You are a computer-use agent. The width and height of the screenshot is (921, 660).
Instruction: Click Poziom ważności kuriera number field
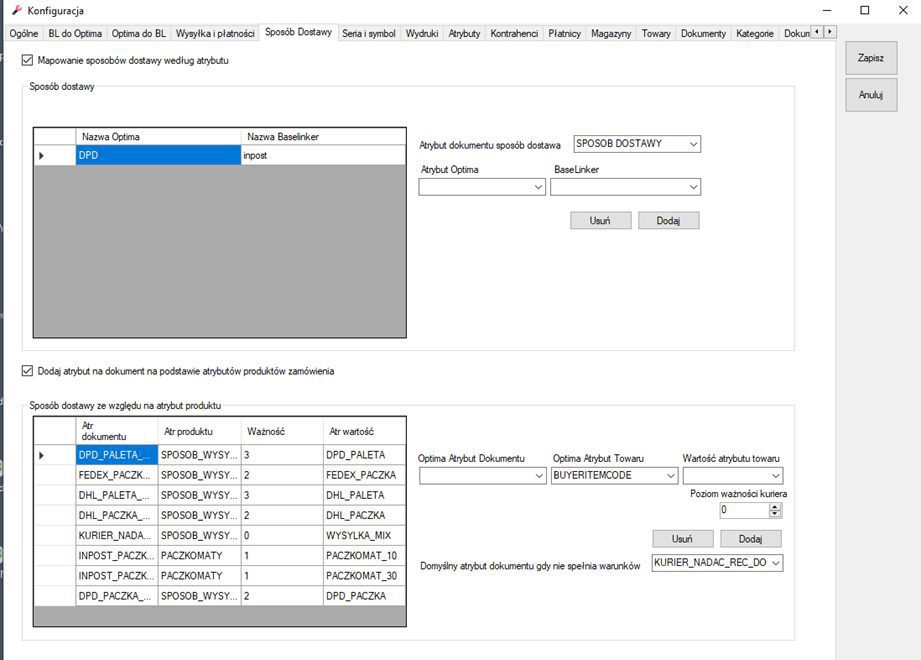[744, 510]
